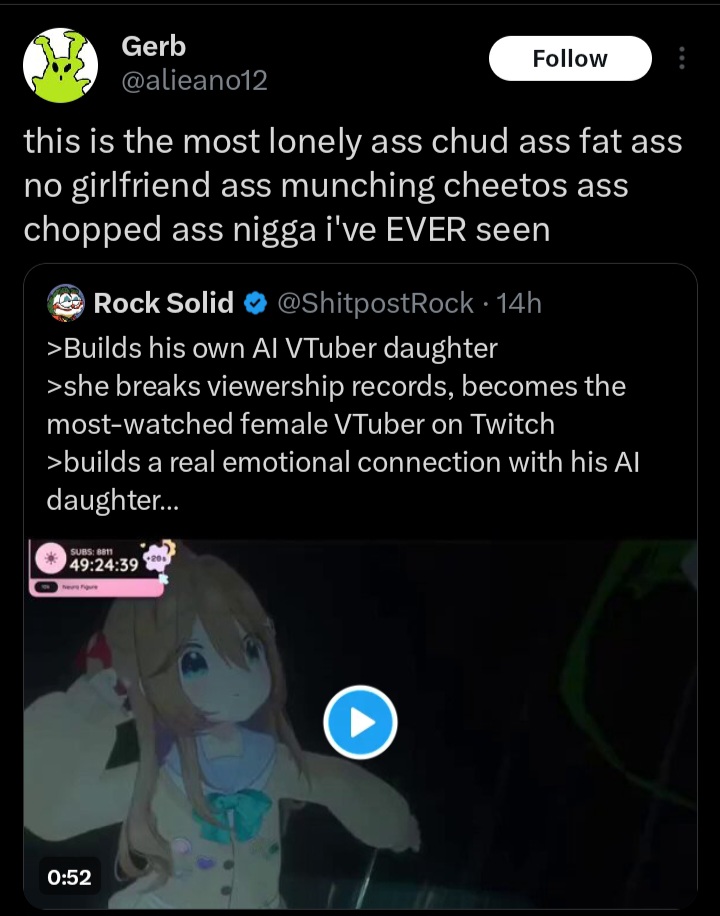This screenshot has width=720, height=916.
Task: Visit the Gerb display name profile
Action: pyautogui.click(x=153, y=47)
